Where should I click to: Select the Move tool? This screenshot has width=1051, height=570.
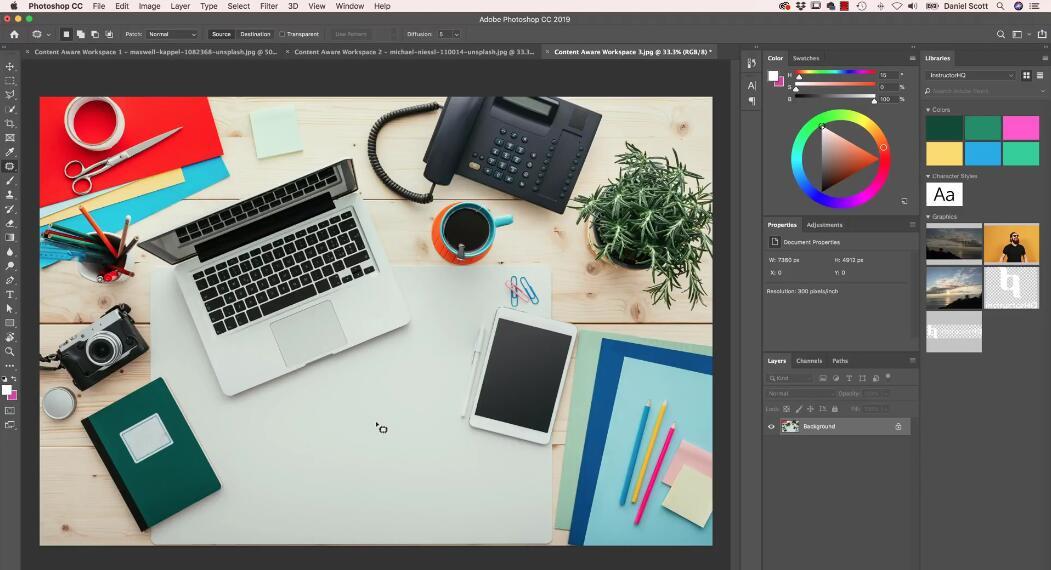10,66
